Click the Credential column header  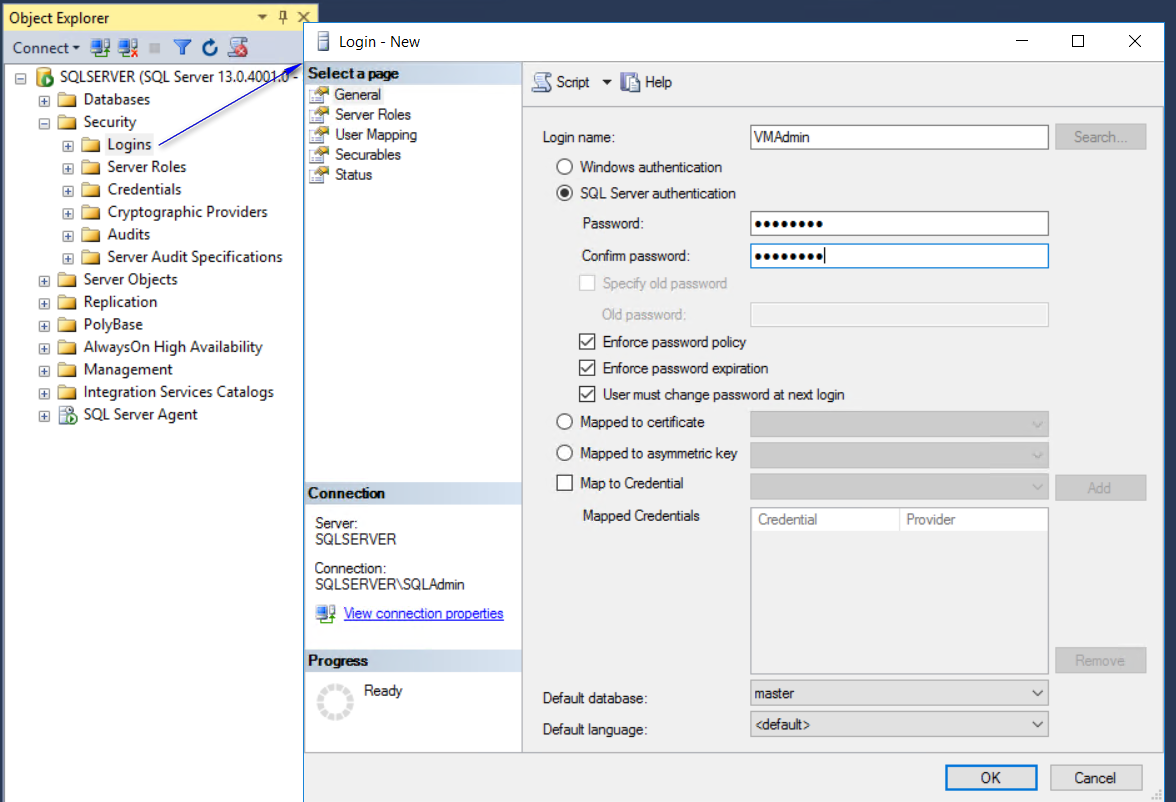(825, 520)
